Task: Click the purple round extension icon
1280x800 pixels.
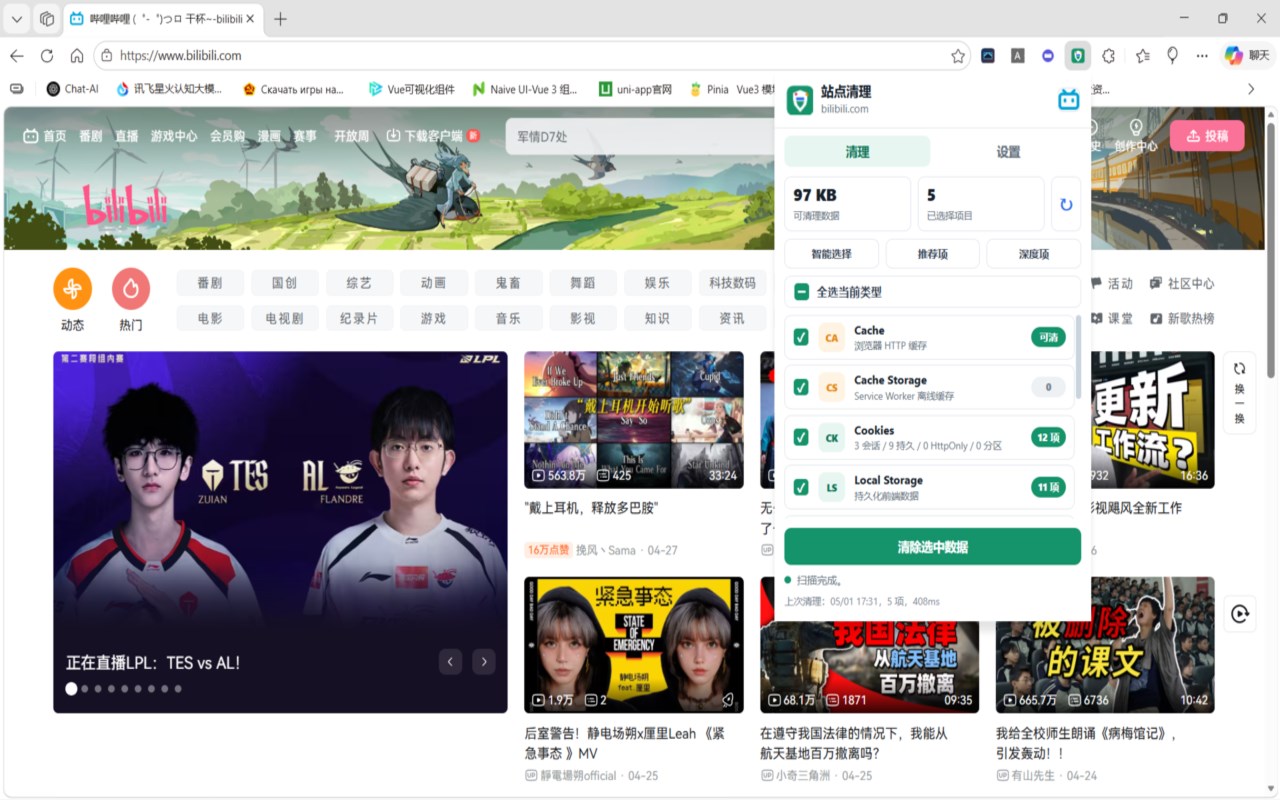Action: [1048, 56]
